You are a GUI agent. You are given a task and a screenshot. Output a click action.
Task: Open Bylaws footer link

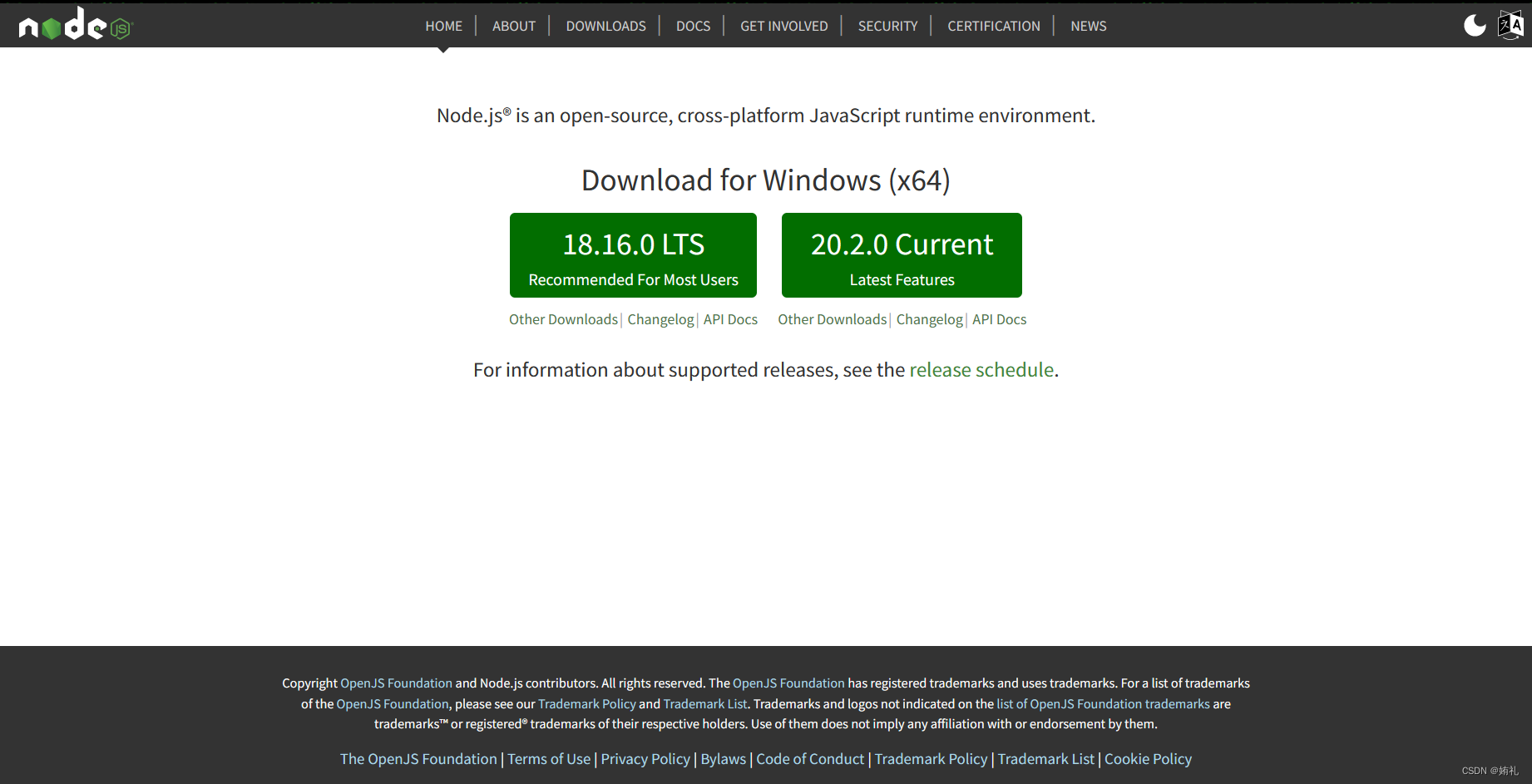(x=724, y=759)
